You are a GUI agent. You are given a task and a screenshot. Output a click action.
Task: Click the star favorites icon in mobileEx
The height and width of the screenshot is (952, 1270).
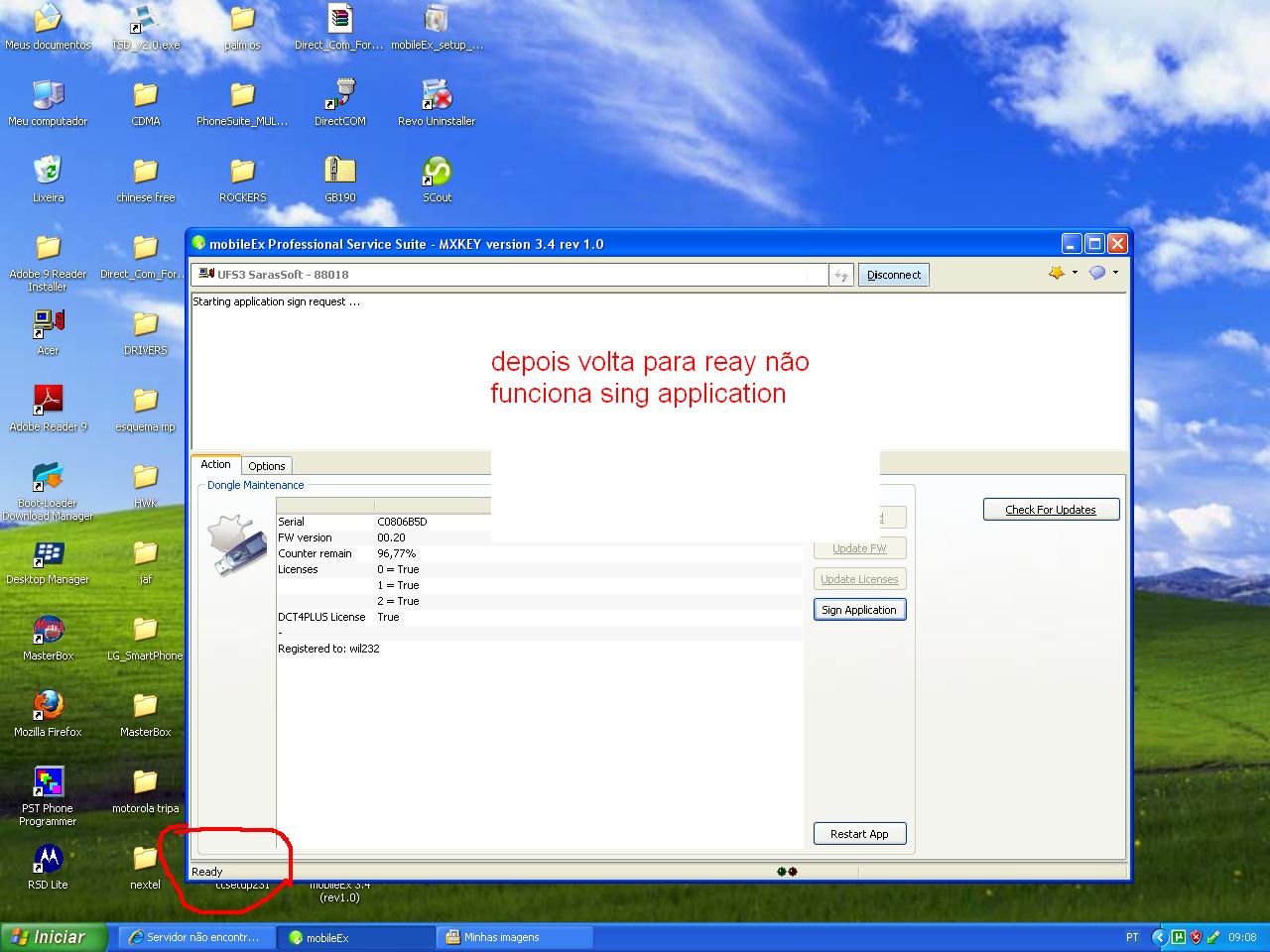(1056, 273)
